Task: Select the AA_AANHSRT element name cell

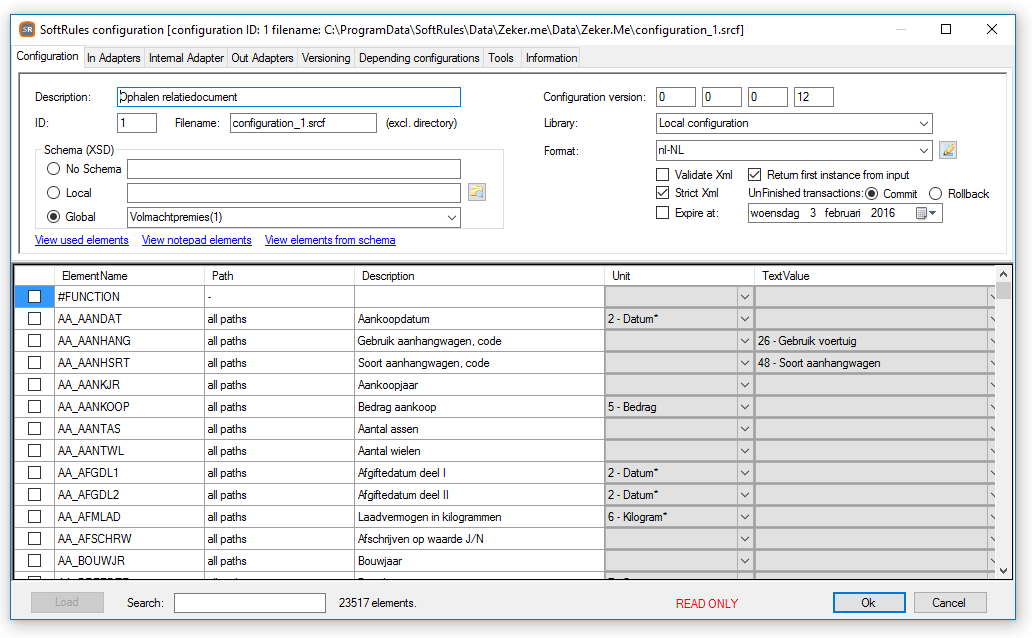Action: tap(129, 363)
